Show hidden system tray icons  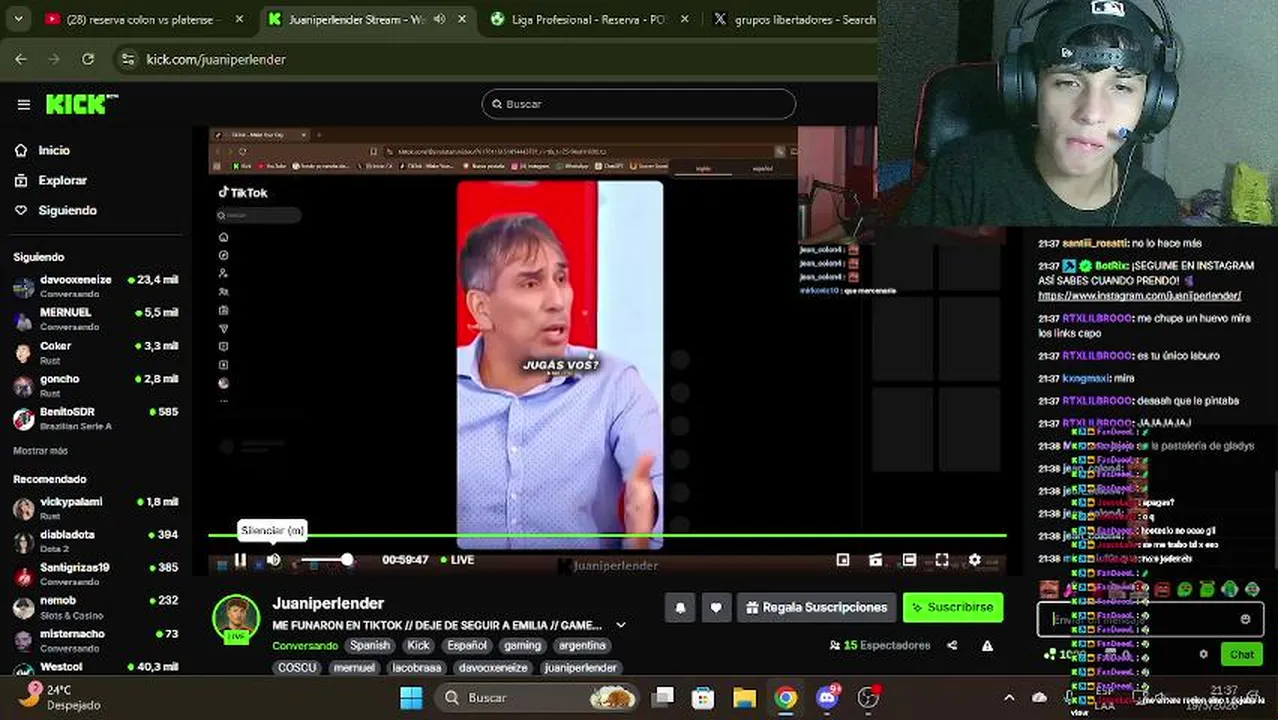tap(1009, 697)
